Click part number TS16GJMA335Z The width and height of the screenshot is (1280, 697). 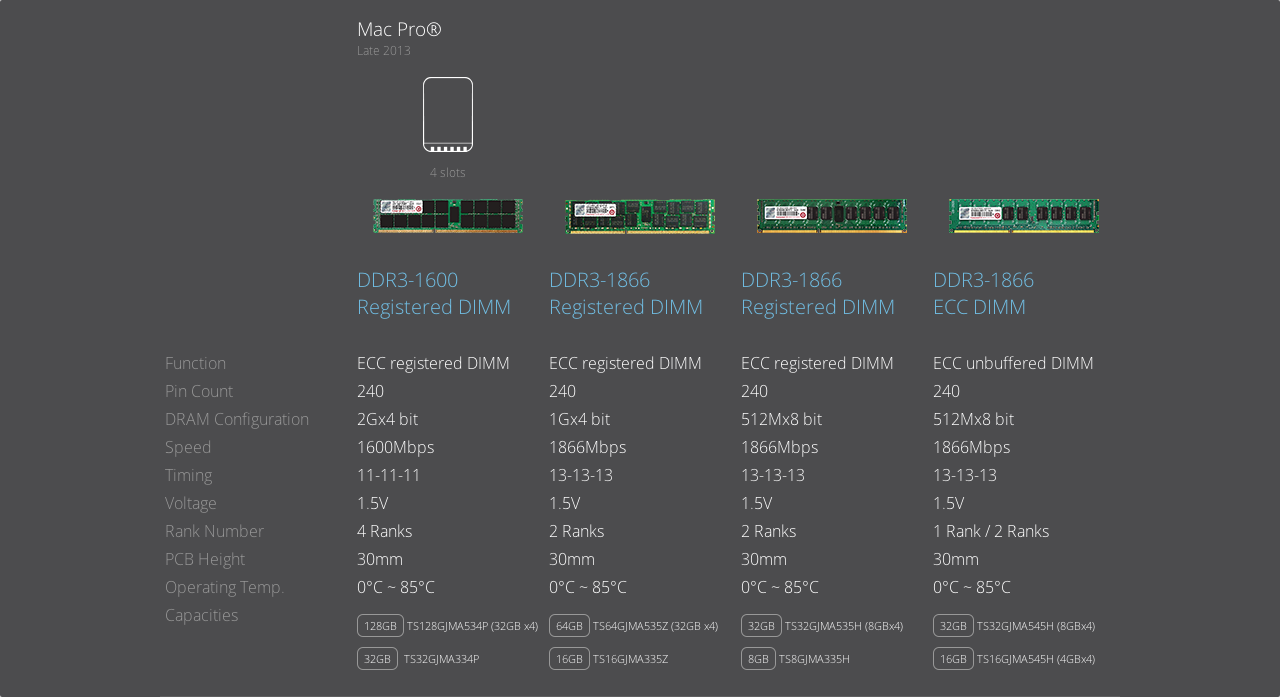tap(630, 659)
